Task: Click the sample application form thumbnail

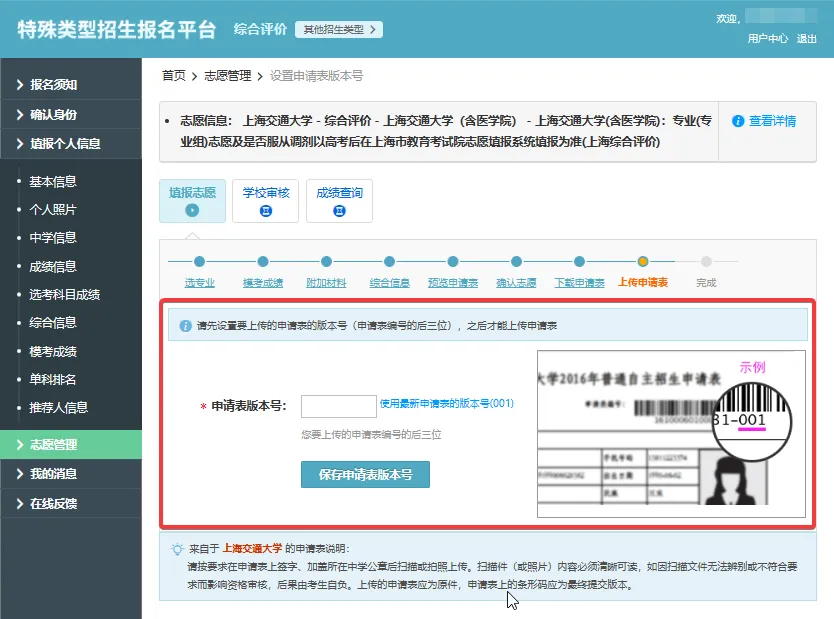Action: point(671,434)
